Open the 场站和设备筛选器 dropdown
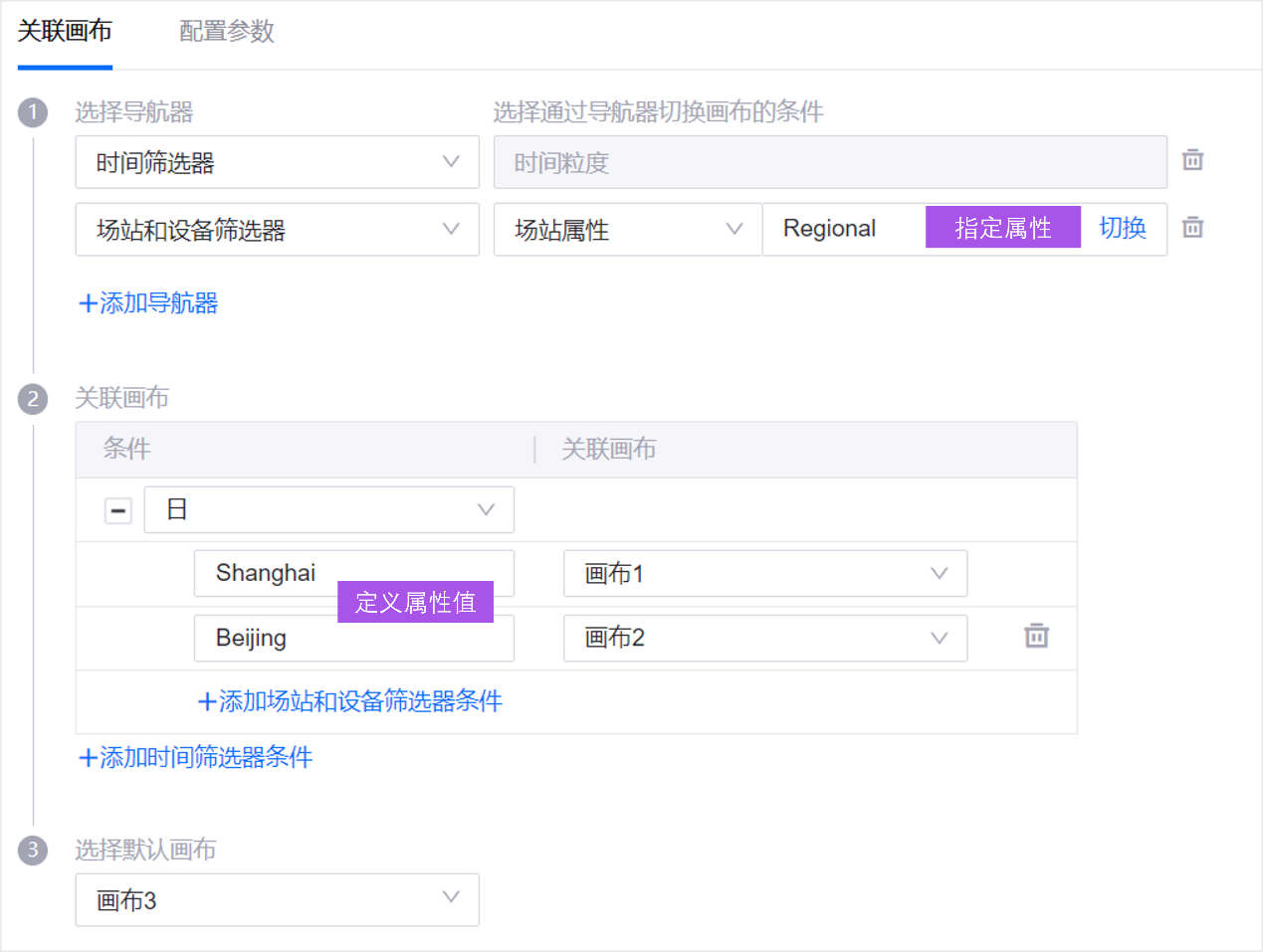 pyautogui.click(x=277, y=230)
